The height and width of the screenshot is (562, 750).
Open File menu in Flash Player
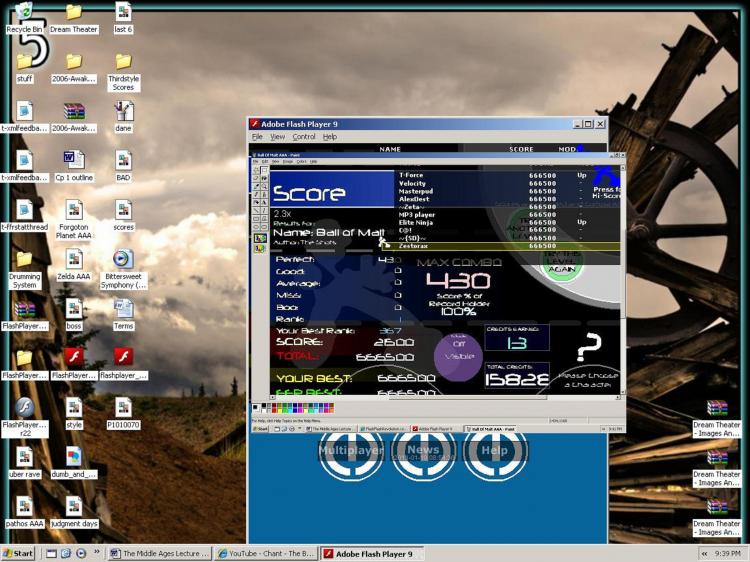coord(257,137)
